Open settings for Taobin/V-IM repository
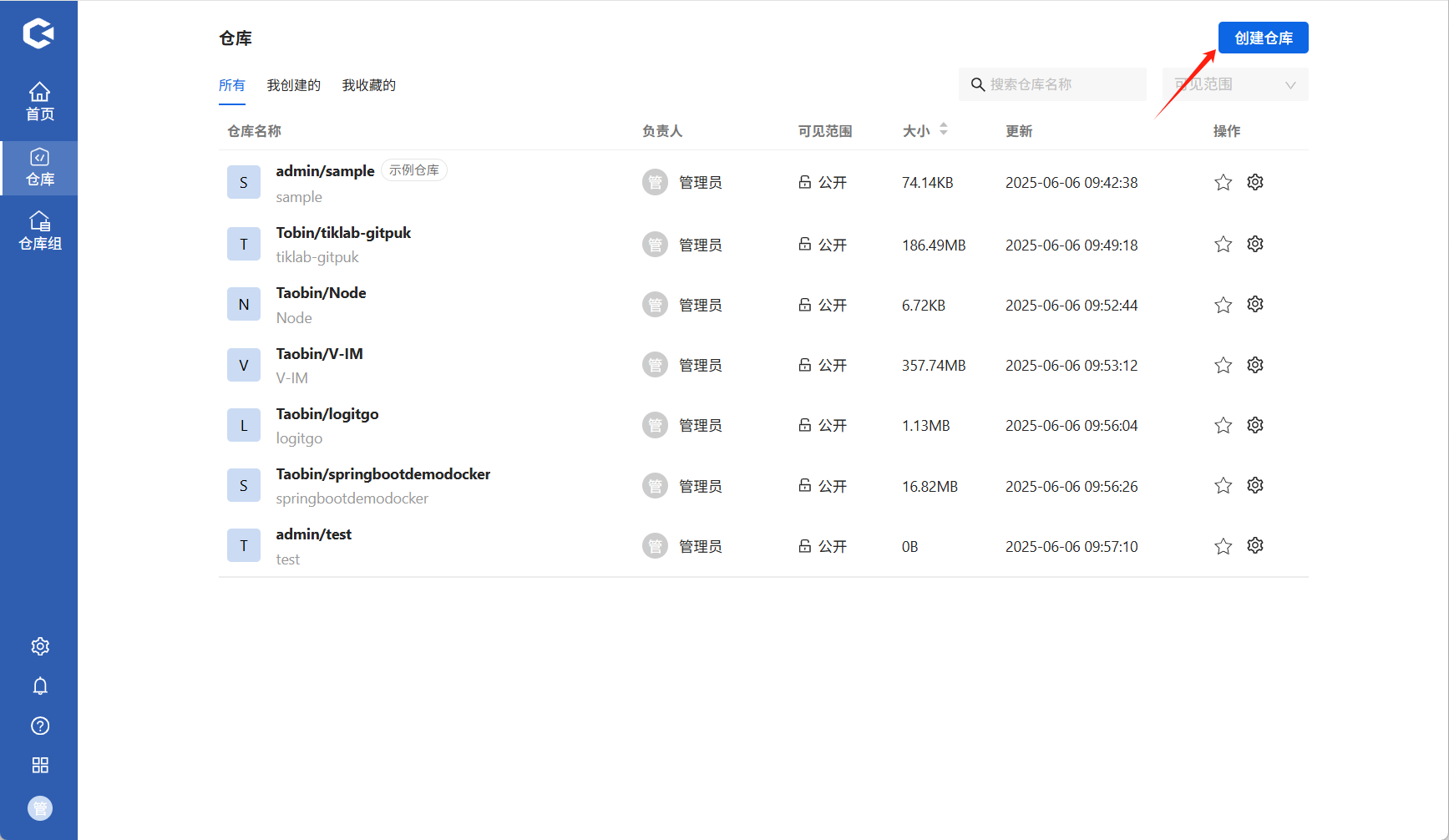This screenshot has height=840, width=1449. (1255, 365)
